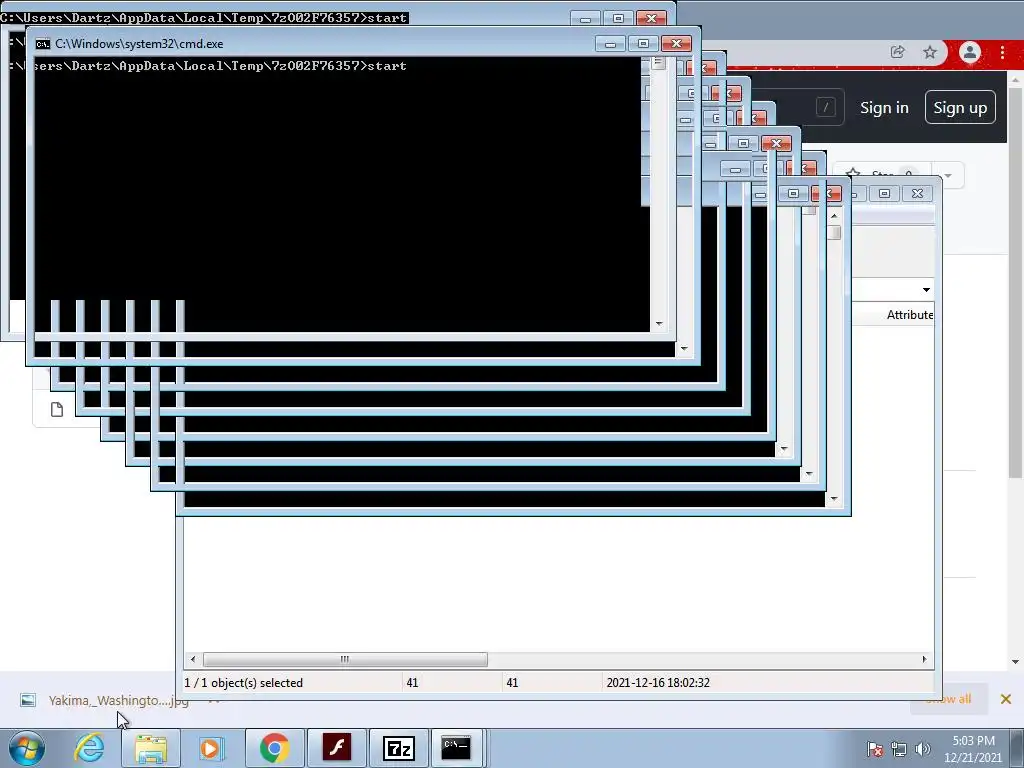The height and width of the screenshot is (768, 1024).
Task: Close the front cmd.exe window
Action: [677, 44]
